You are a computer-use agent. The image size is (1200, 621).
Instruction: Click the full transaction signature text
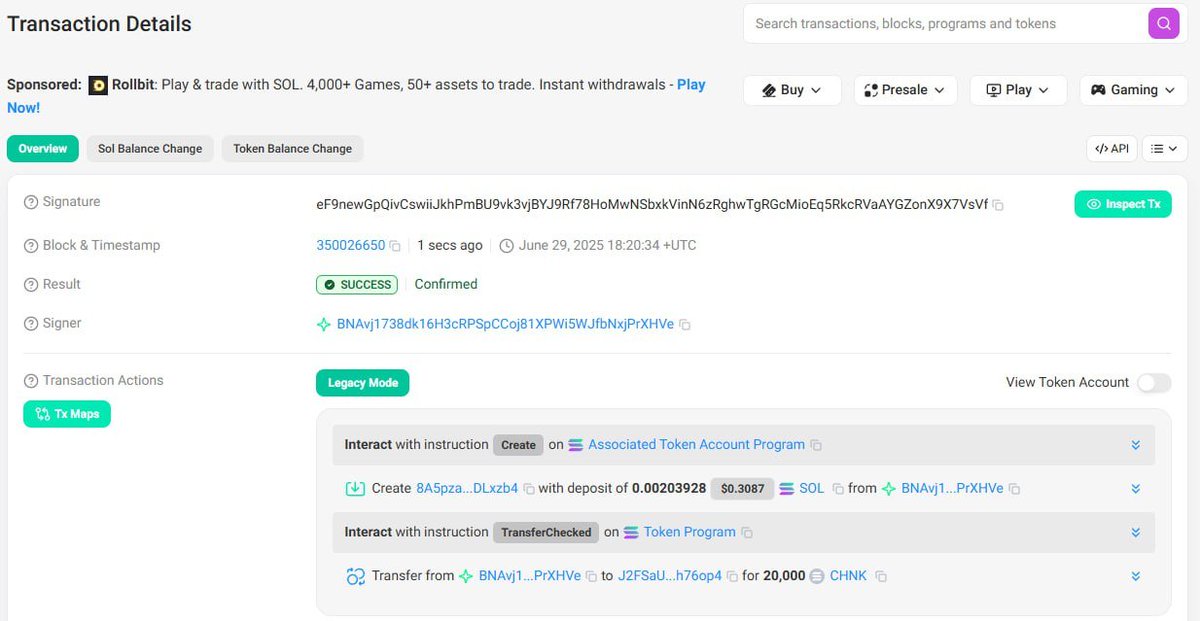(652, 204)
